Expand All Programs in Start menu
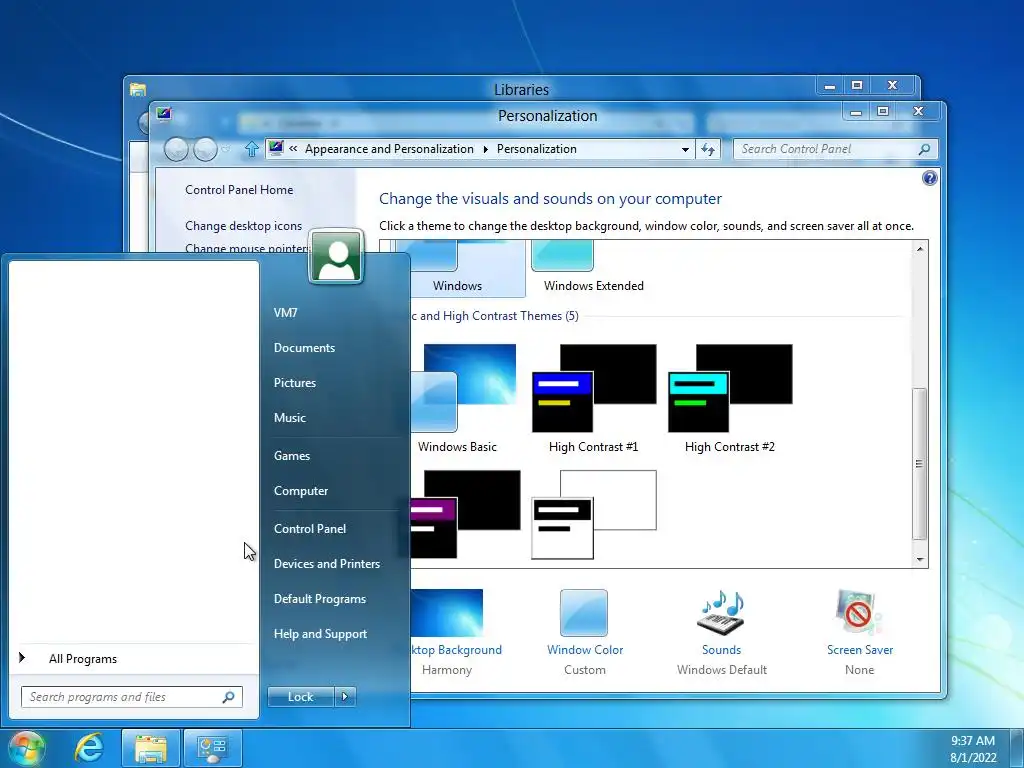This screenshot has width=1024, height=768. tap(83, 658)
